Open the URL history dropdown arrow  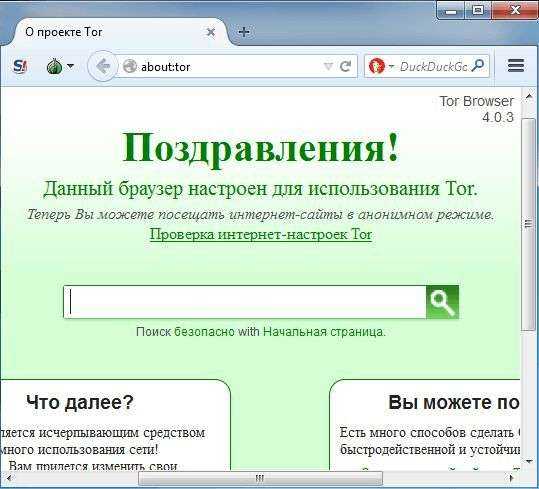tap(328, 66)
